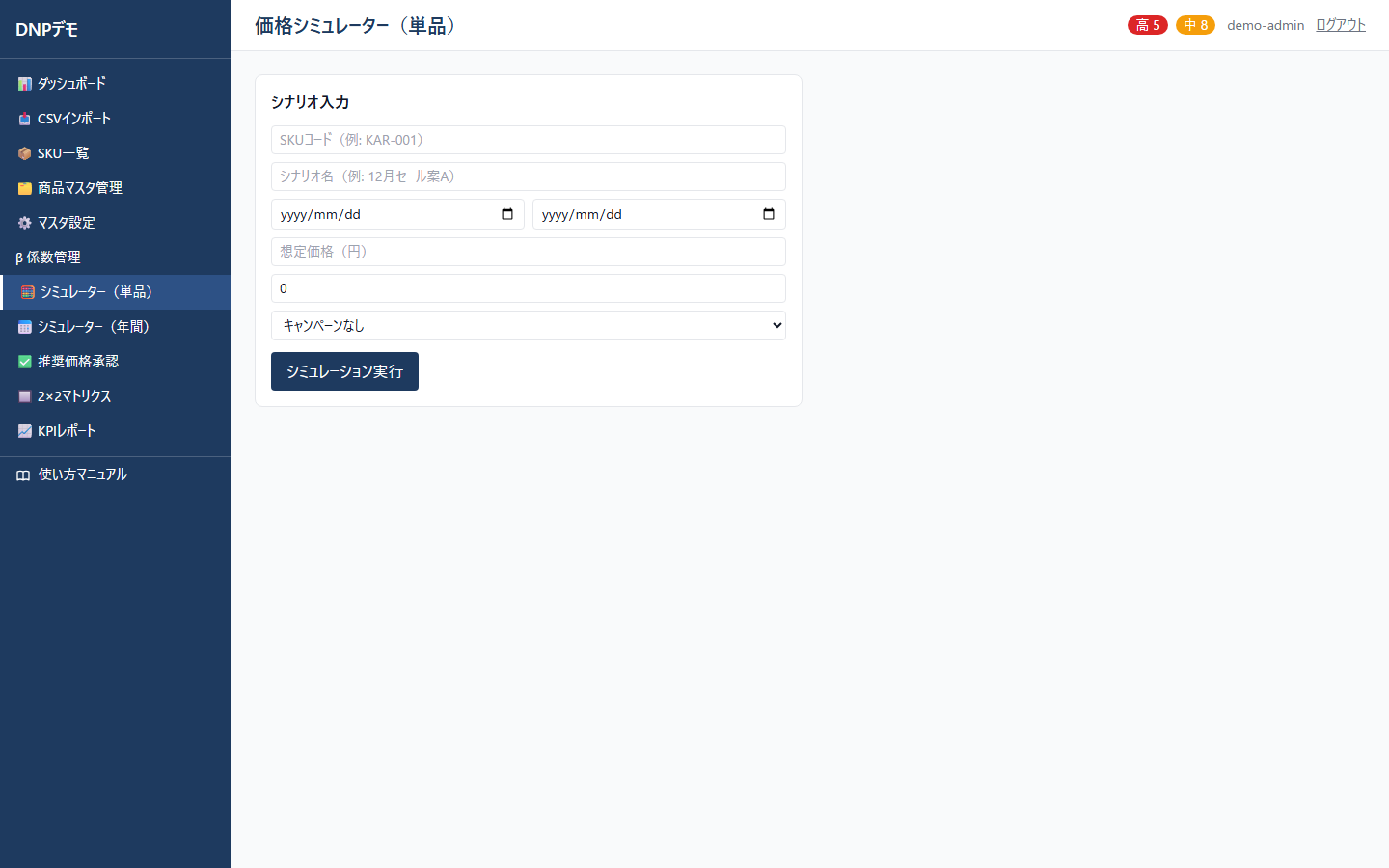Open 推奨価格承認 page
Viewport: 1389px width, 868px height.
coord(116,362)
